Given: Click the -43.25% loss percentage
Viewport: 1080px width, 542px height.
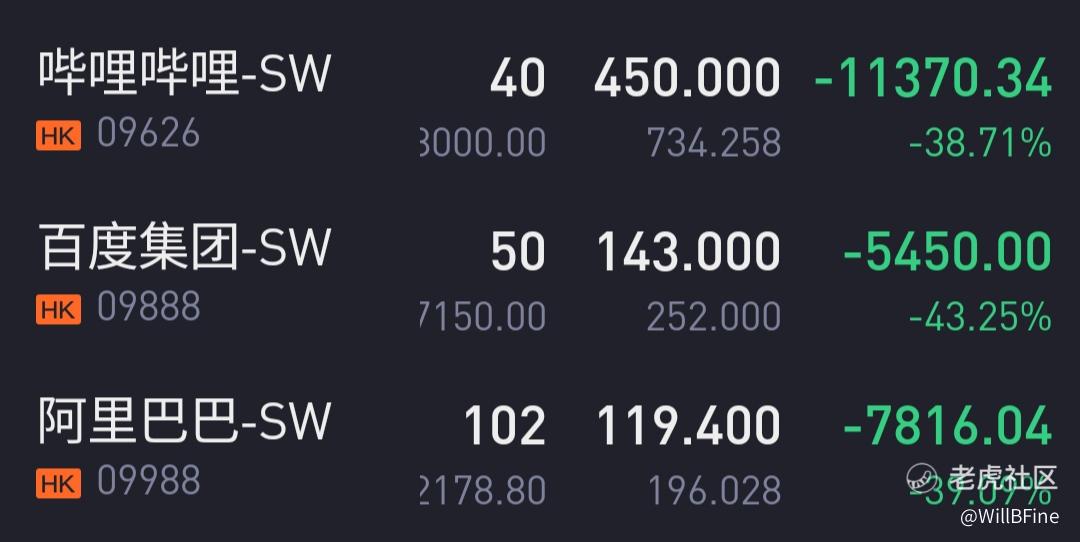Looking at the screenshot, I should point(980,317).
